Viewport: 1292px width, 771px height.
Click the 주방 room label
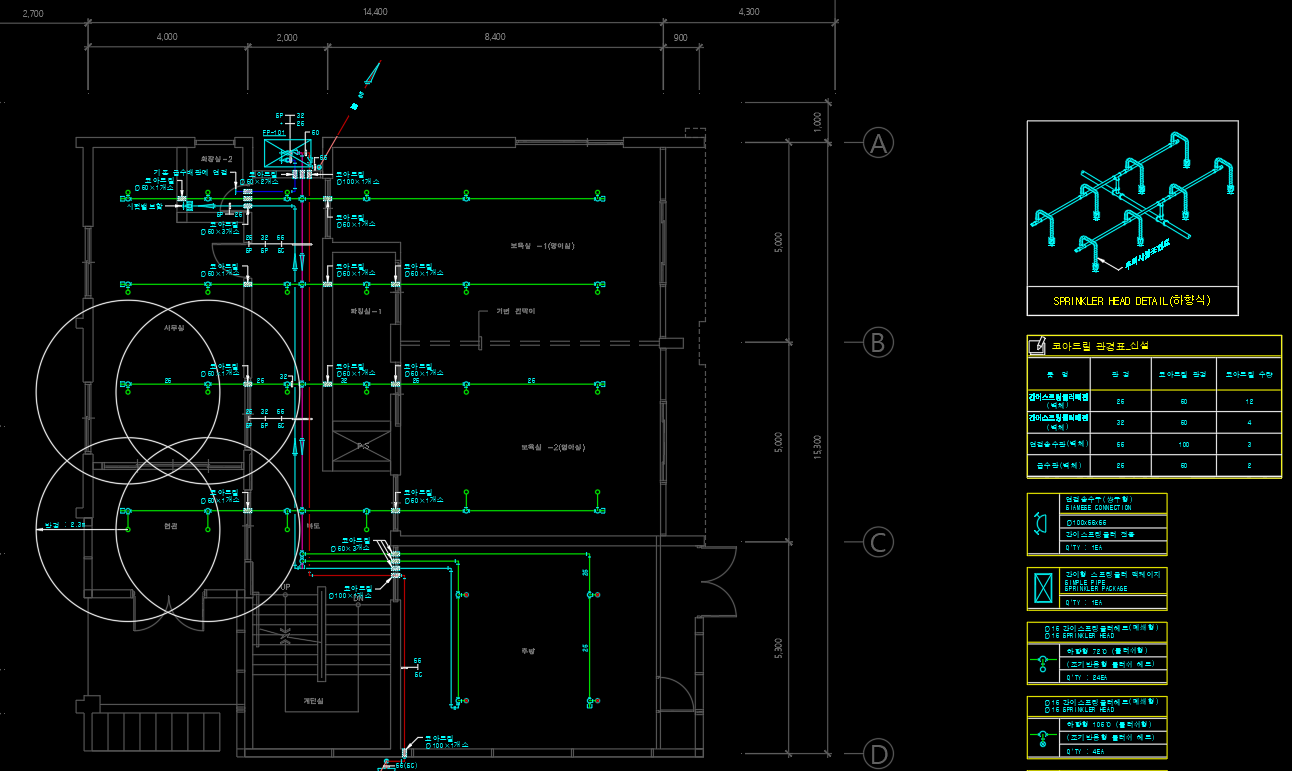click(x=527, y=651)
